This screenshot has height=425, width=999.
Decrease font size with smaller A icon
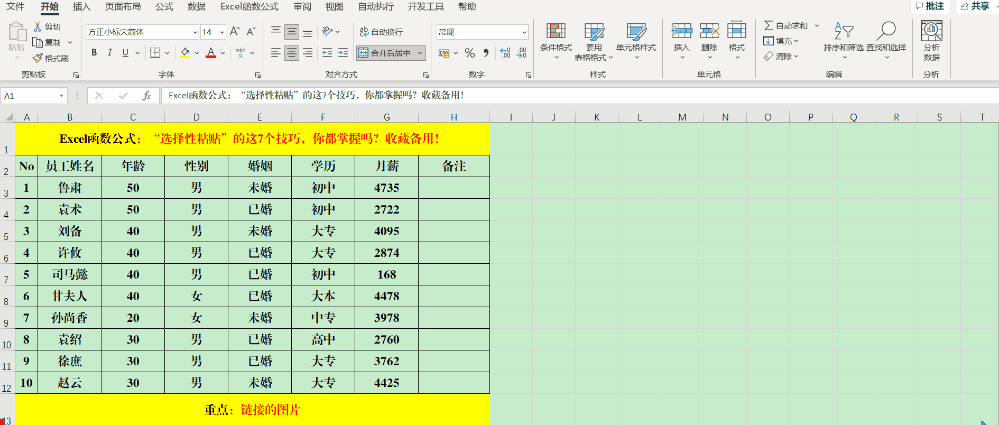tap(251, 31)
